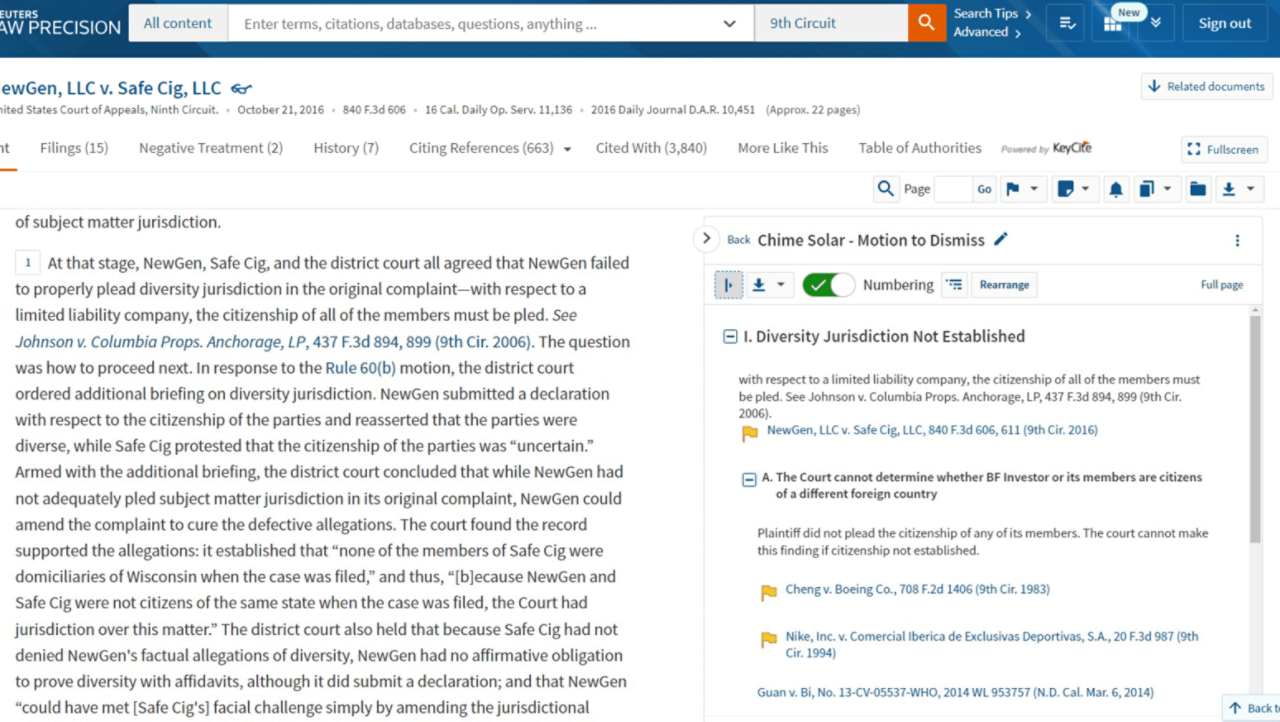The width and height of the screenshot is (1280, 722).
Task: Expand the Citing References tab dropdown arrow
Action: pos(567,149)
